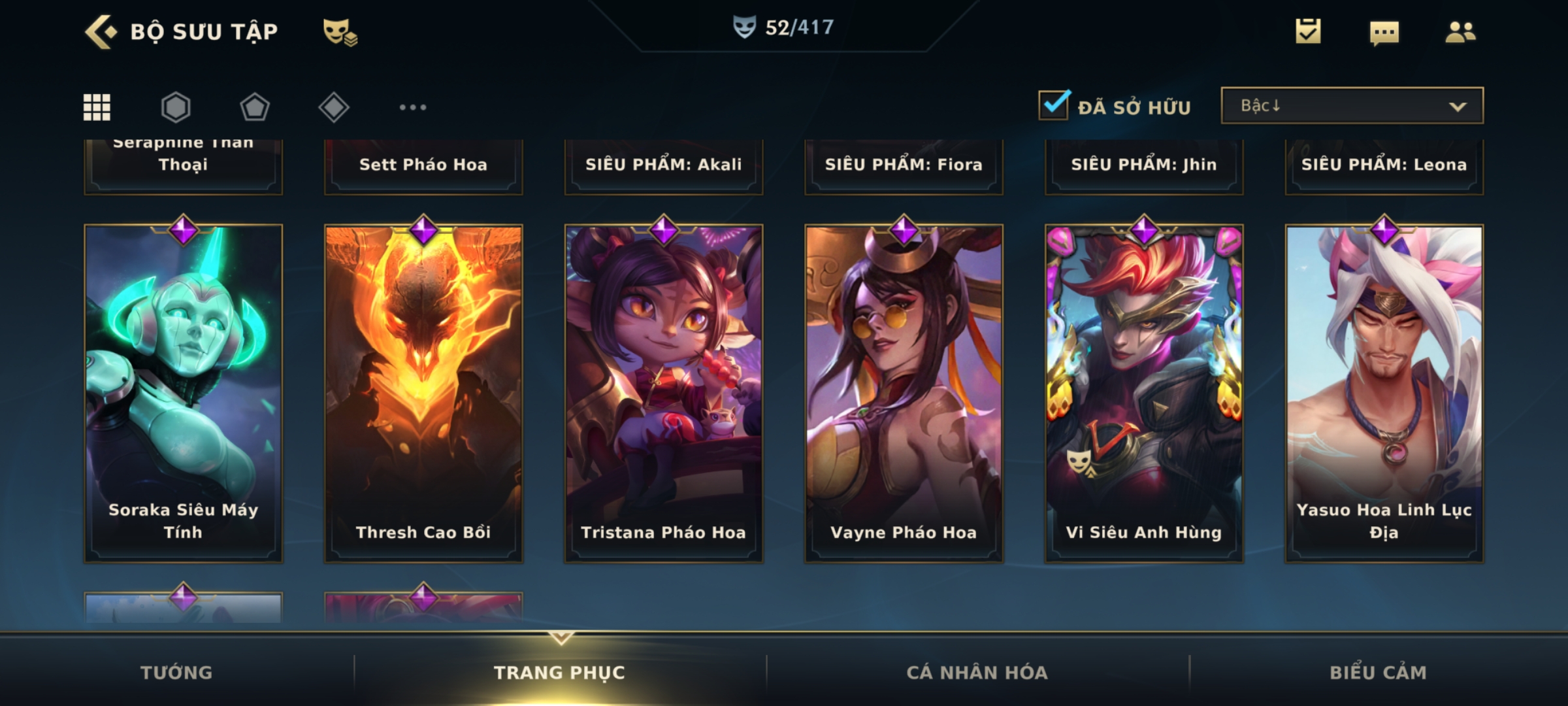
Task: Open Thresh Cao Bồi skin card
Action: coord(423,392)
